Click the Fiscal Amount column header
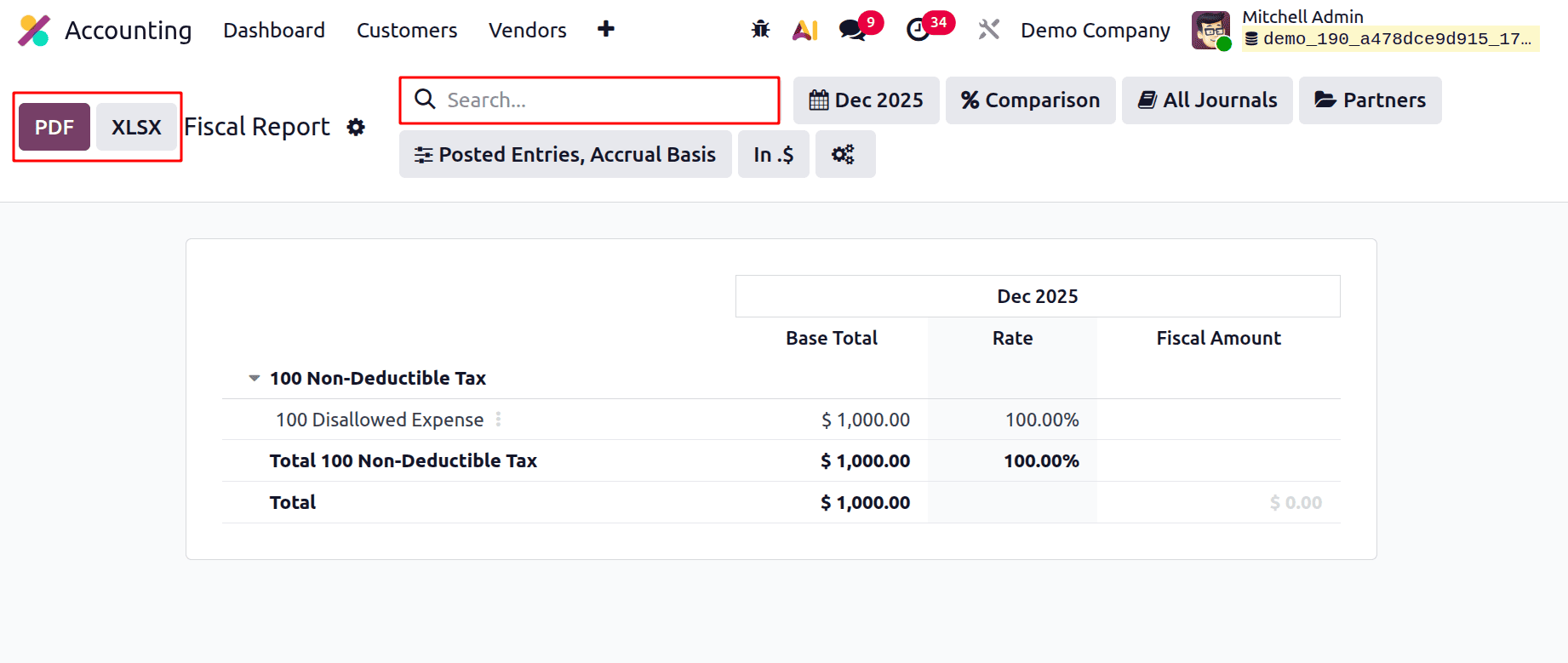Viewport: 1568px width, 663px height. point(1218,338)
